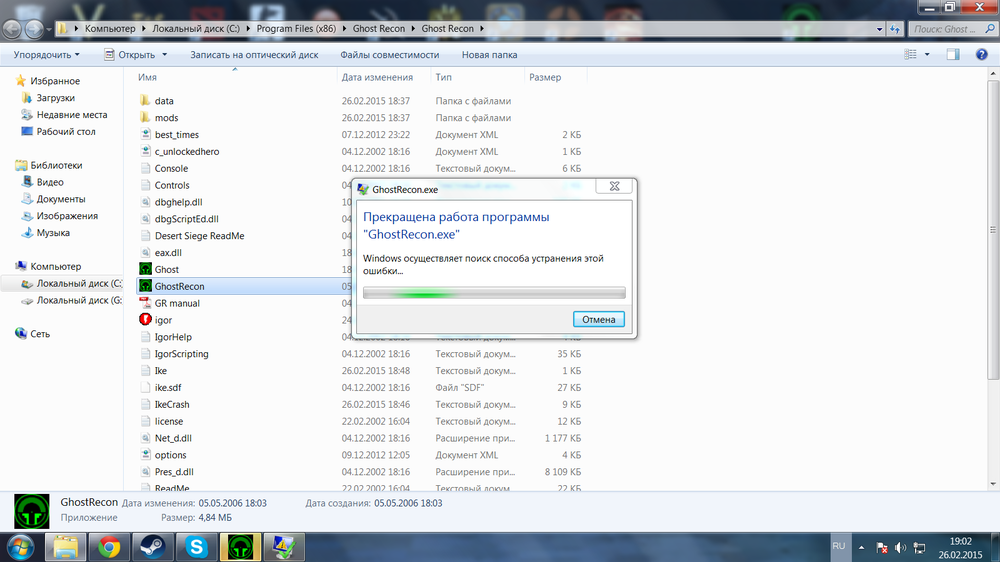Click Файлы совместимости in toolbar
Image resolution: width=1000 pixels, height=562 pixels.
click(389, 55)
